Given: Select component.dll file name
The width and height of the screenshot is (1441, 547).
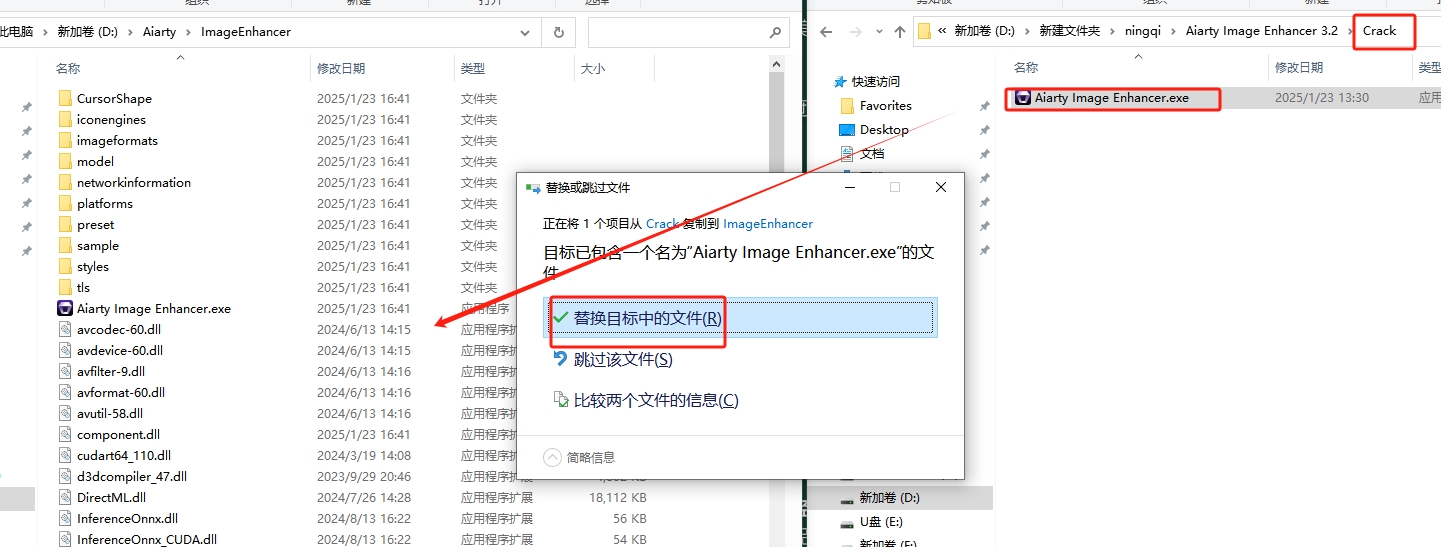Looking at the screenshot, I should click(118, 435).
